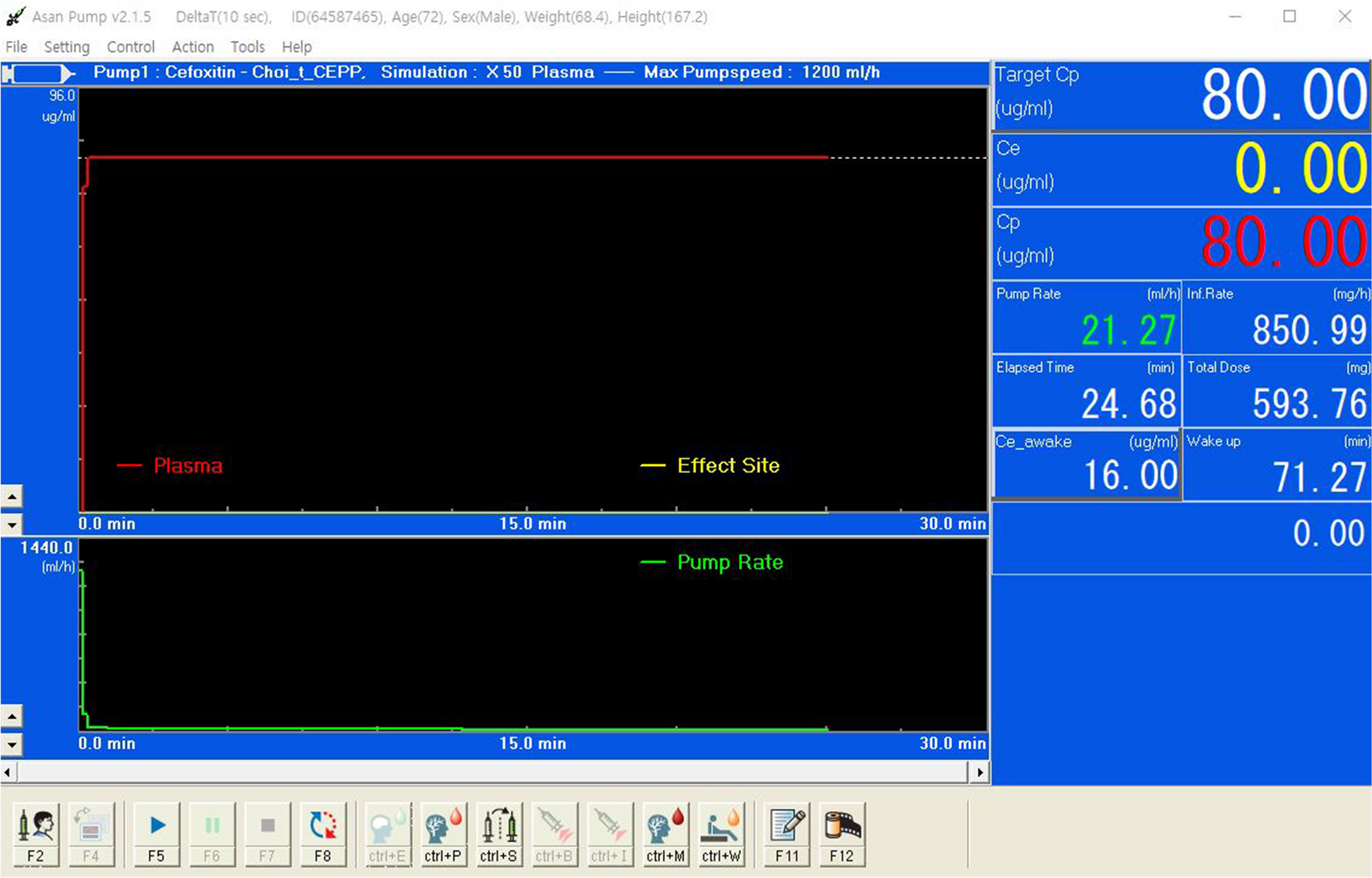The image size is (1372, 878).
Task: Open the Control menu
Action: point(131,47)
